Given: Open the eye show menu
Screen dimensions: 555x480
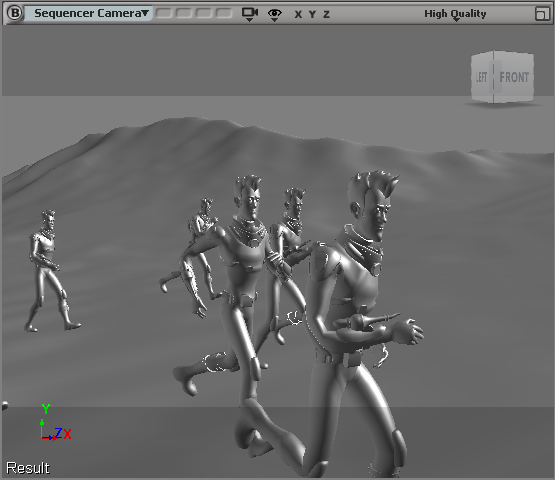Looking at the screenshot, I should pyautogui.click(x=275, y=15).
